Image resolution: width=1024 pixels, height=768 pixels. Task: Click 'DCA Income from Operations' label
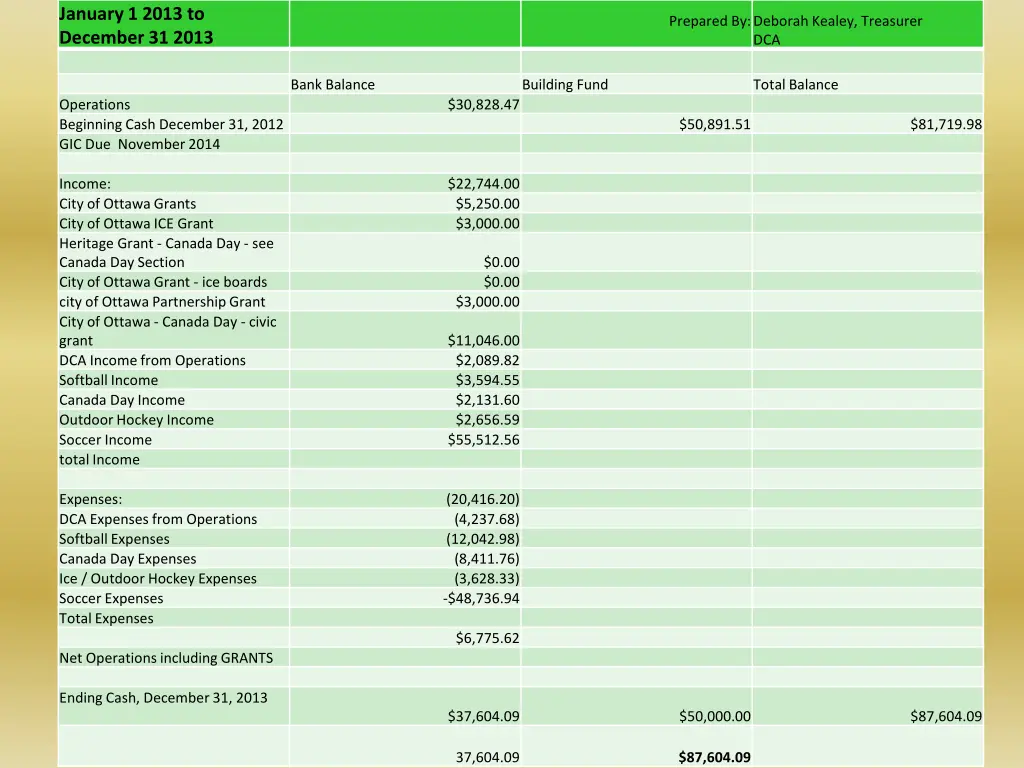(x=152, y=360)
